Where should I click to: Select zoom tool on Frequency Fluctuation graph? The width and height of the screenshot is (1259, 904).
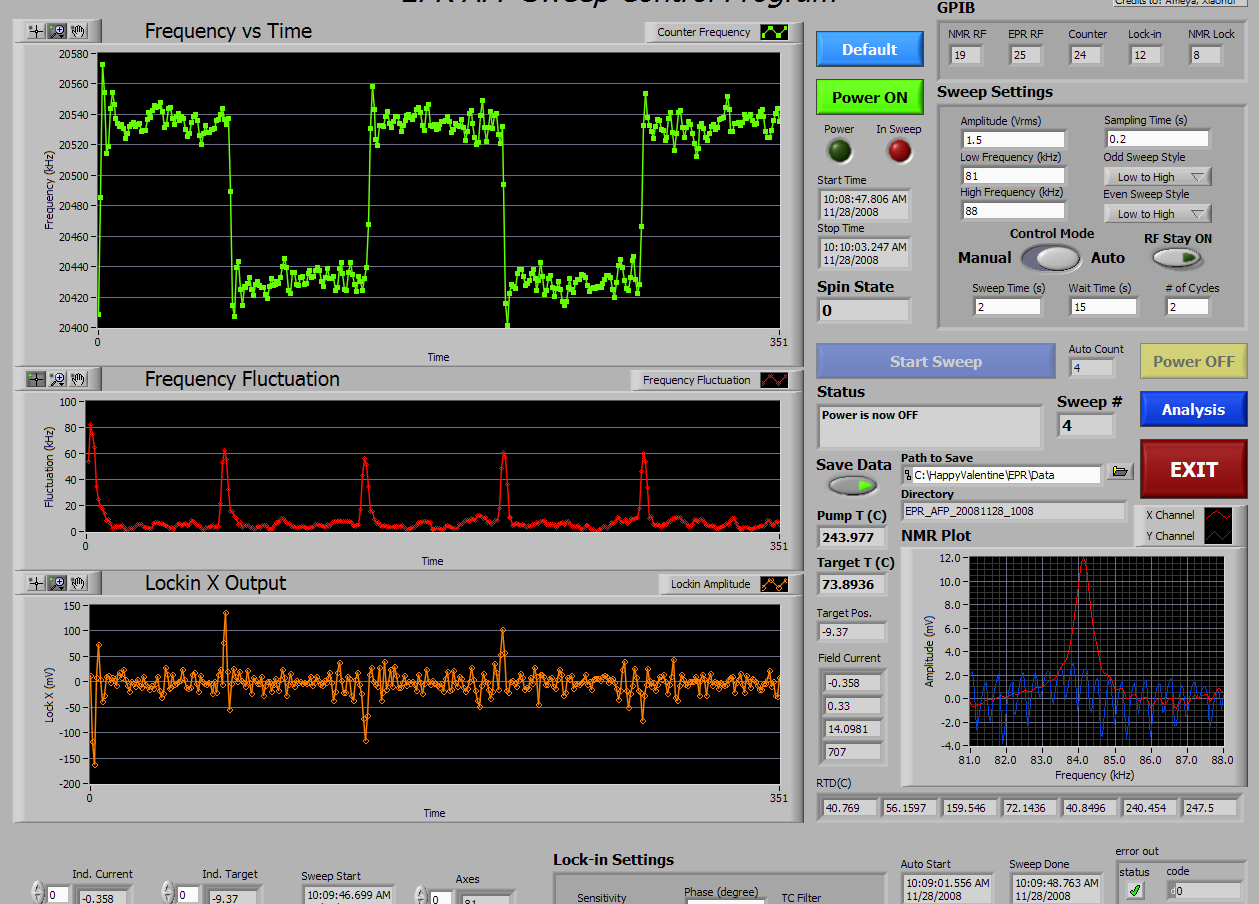57,379
